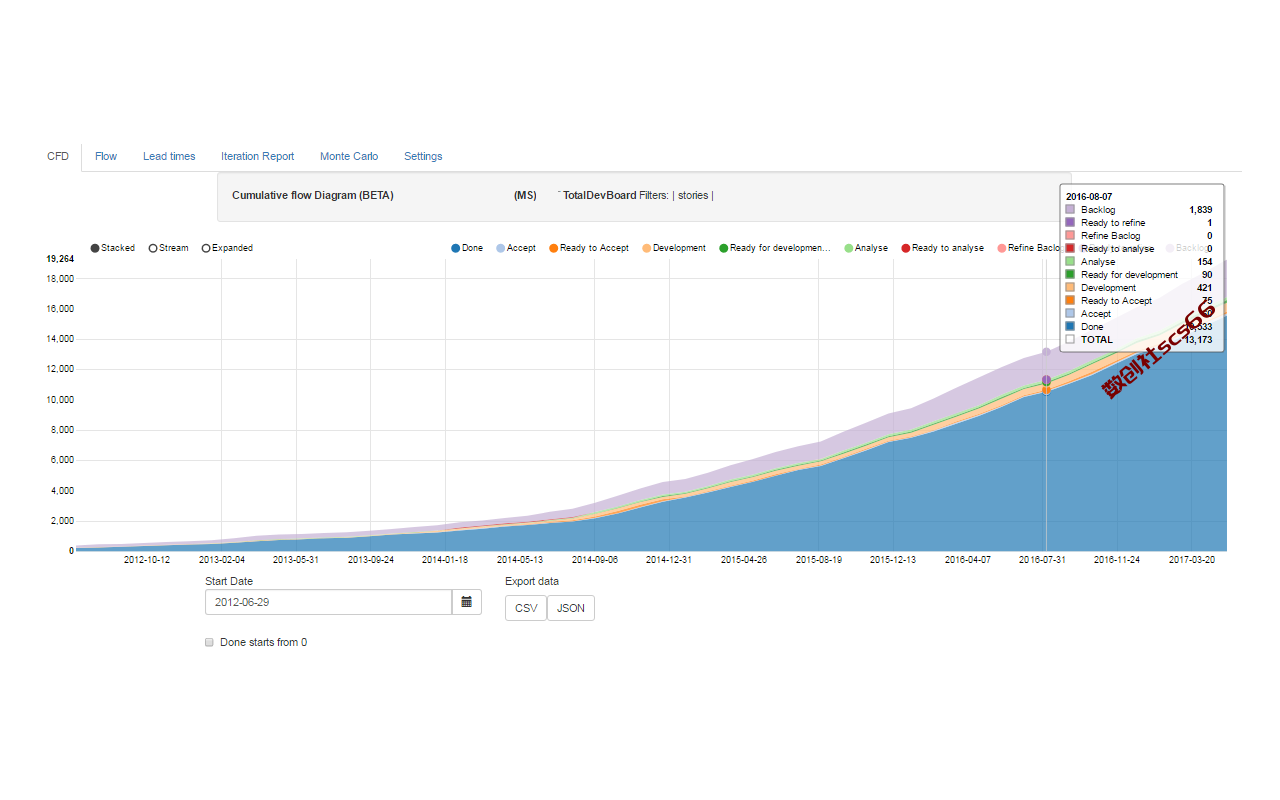Export chart data as JSON
The height and width of the screenshot is (800, 1280).
point(571,608)
